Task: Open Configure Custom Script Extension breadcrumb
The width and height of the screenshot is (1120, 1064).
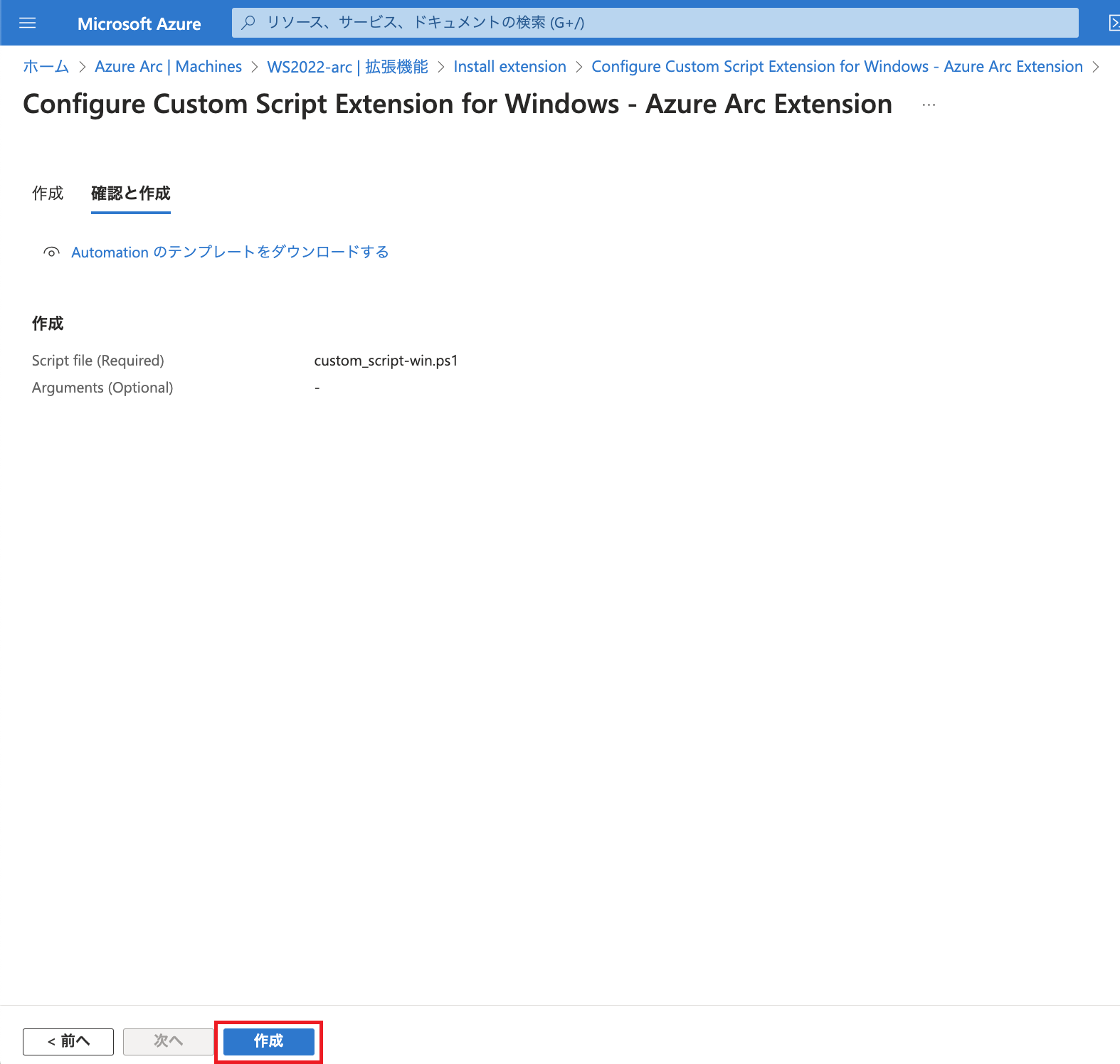Action: point(837,67)
